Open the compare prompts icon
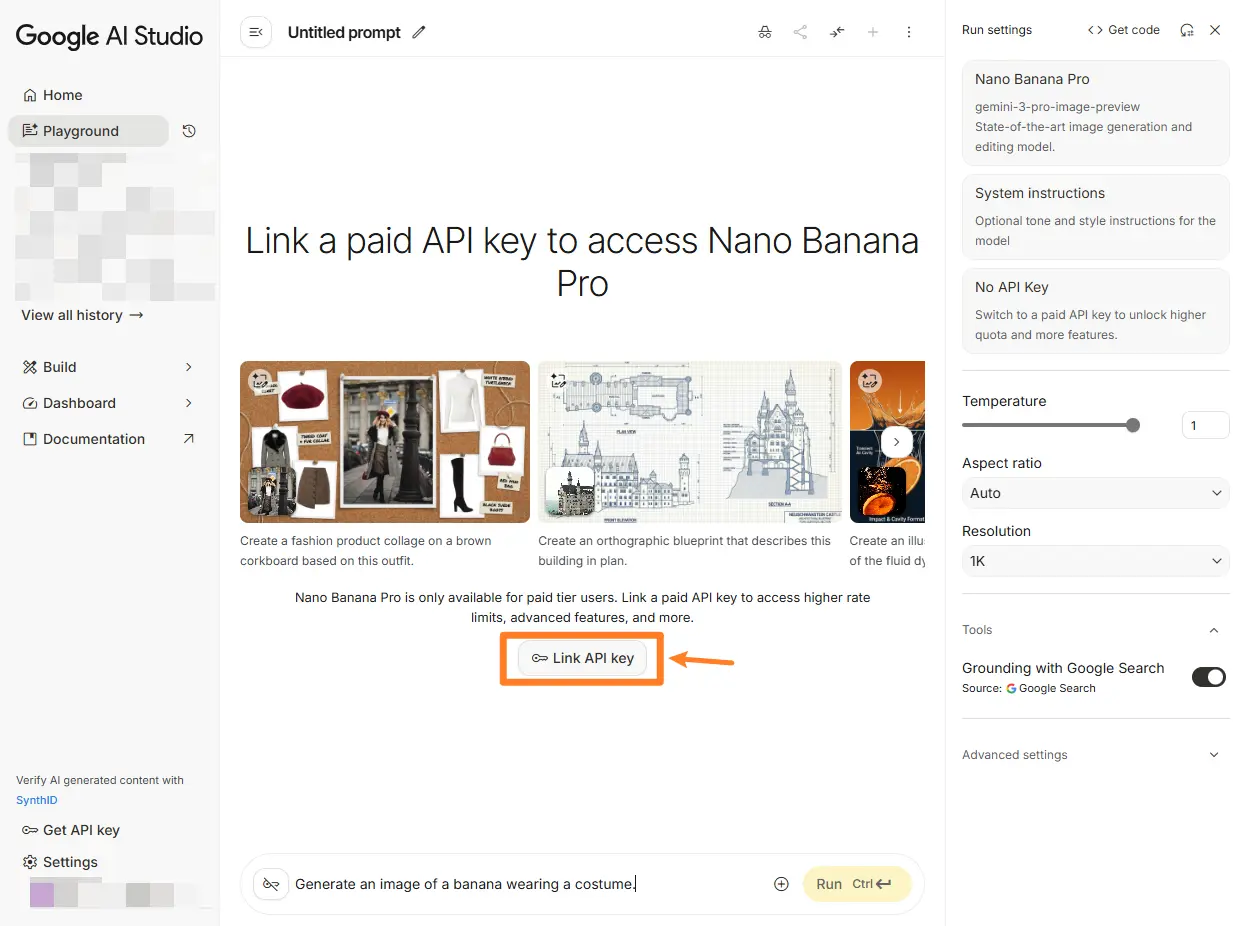Viewport: 1245px width, 926px height. point(837,32)
